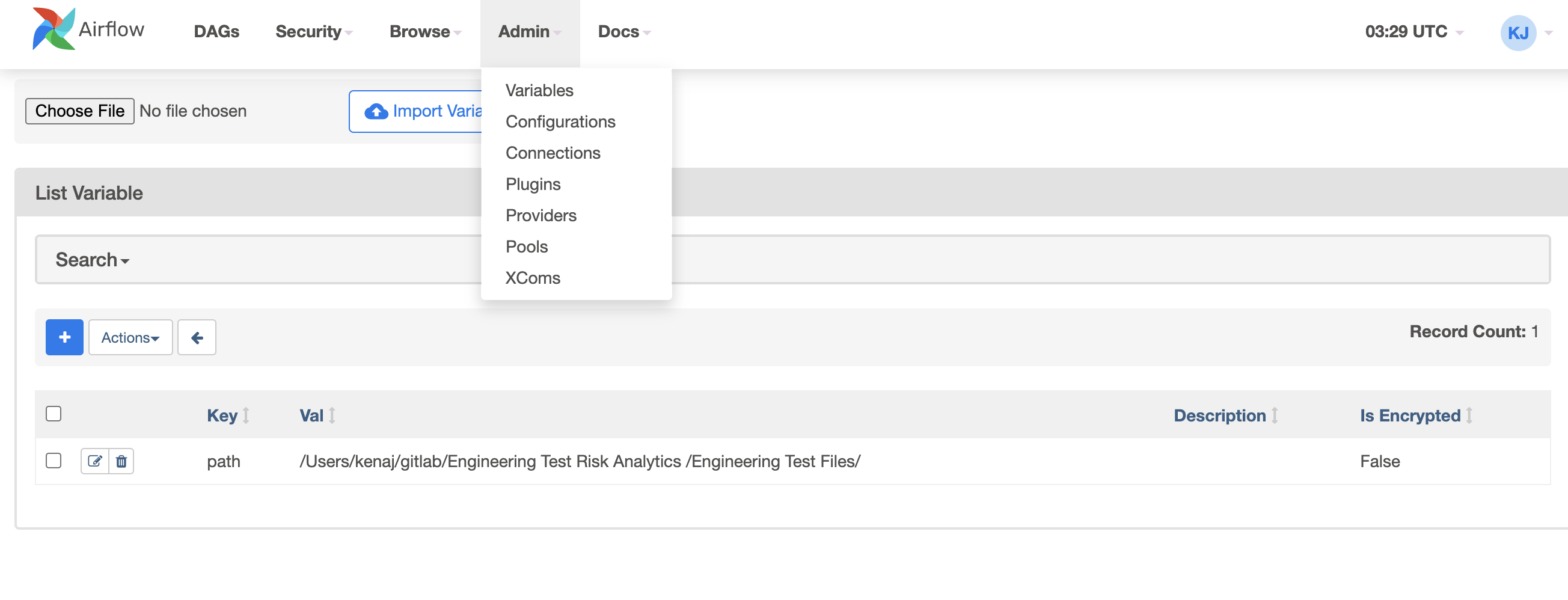This screenshot has width=1568, height=600.
Task: Click the Choose File button
Action: pyautogui.click(x=79, y=111)
